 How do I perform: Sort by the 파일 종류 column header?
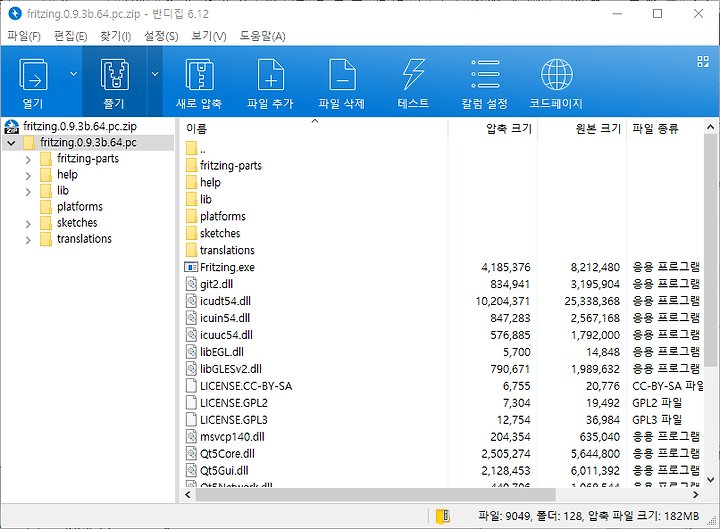(x=665, y=129)
